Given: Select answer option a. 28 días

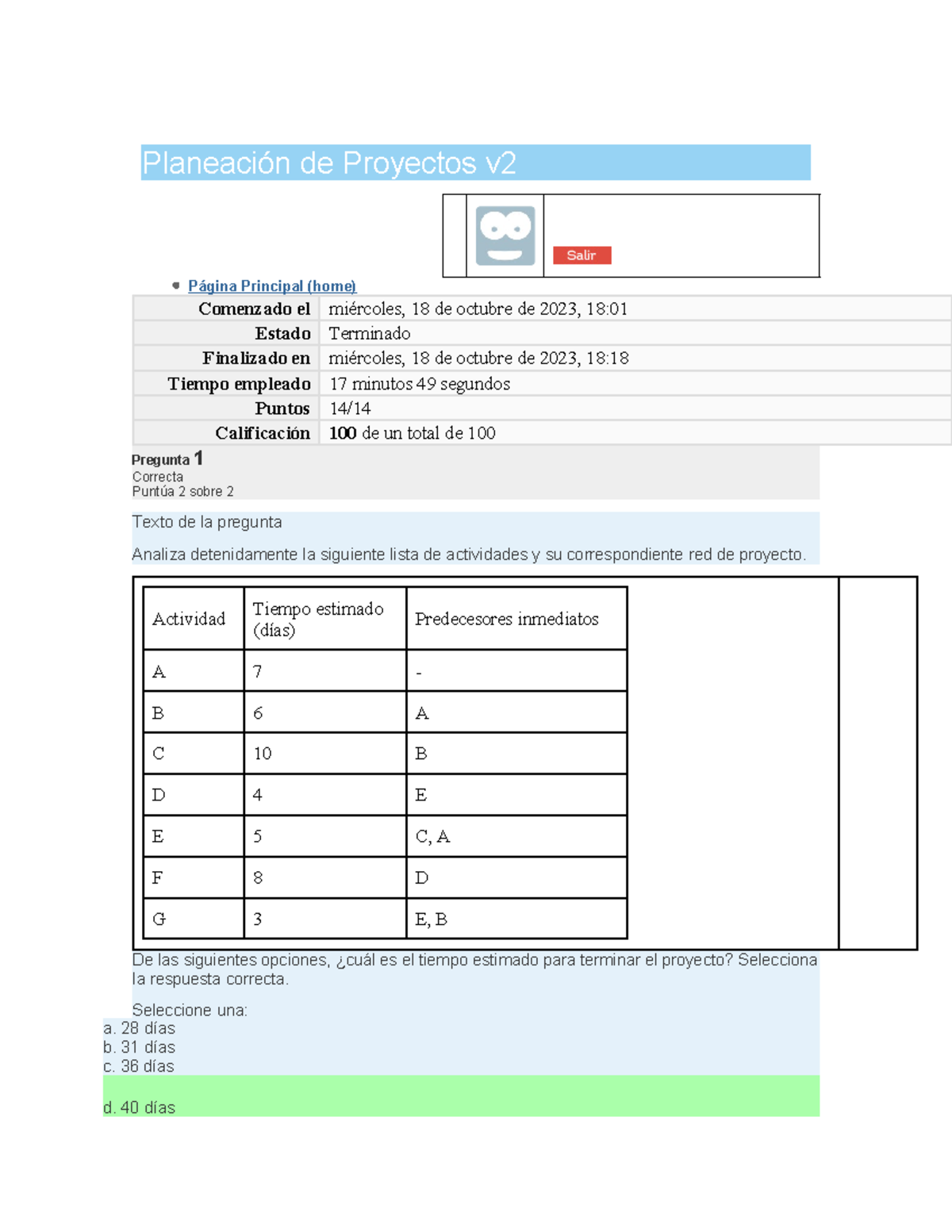Looking at the screenshot, I should pyautogui.click(x=140, y=1028).
